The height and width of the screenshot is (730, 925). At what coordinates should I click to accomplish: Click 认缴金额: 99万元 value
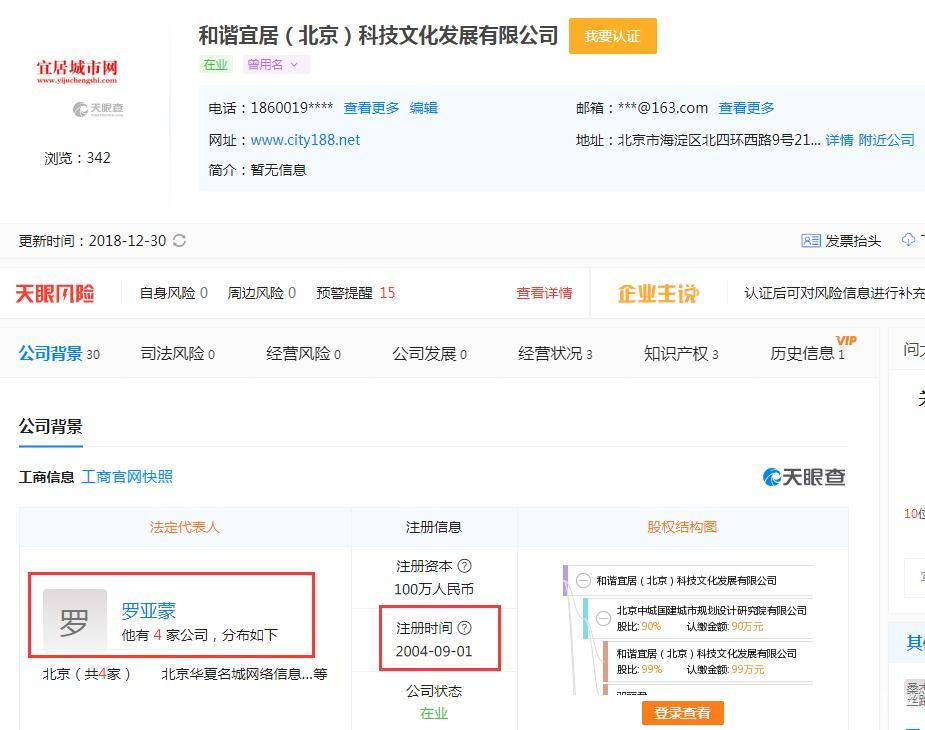click(x=725, y=670)
